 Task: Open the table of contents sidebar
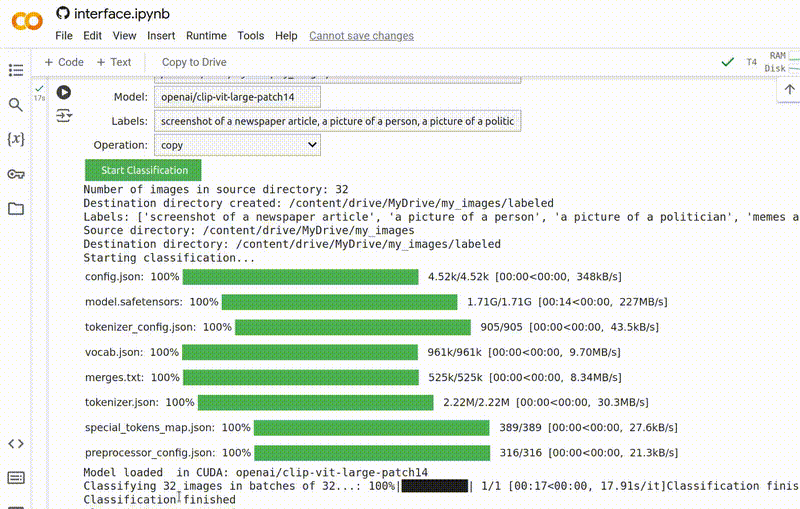15,70
